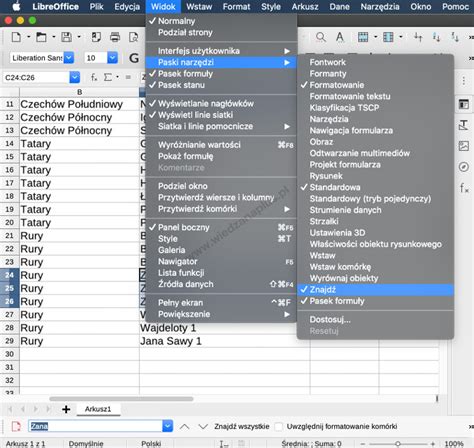Click the Insert row icon

pyautogui.click(x=363, y=37)
